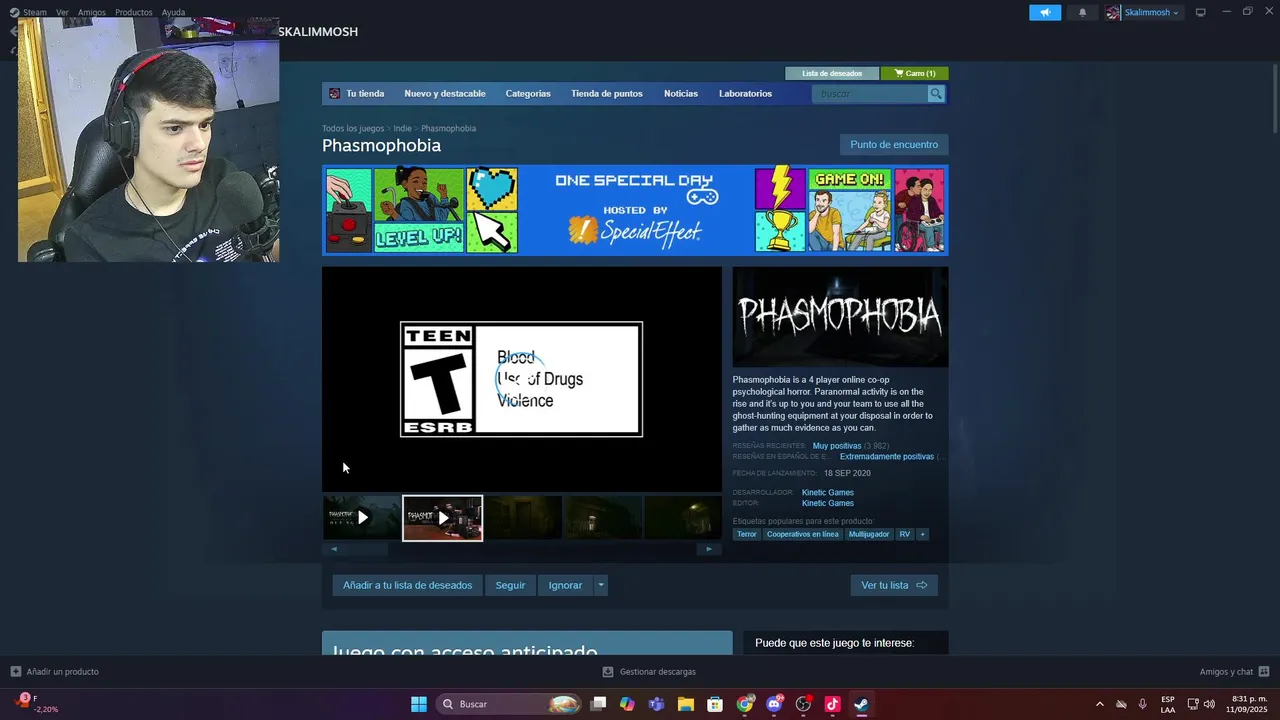This screenshot has width=1280, height=720.
Task: Open Microsoft Teams taskbar icon
Action: 656,704
